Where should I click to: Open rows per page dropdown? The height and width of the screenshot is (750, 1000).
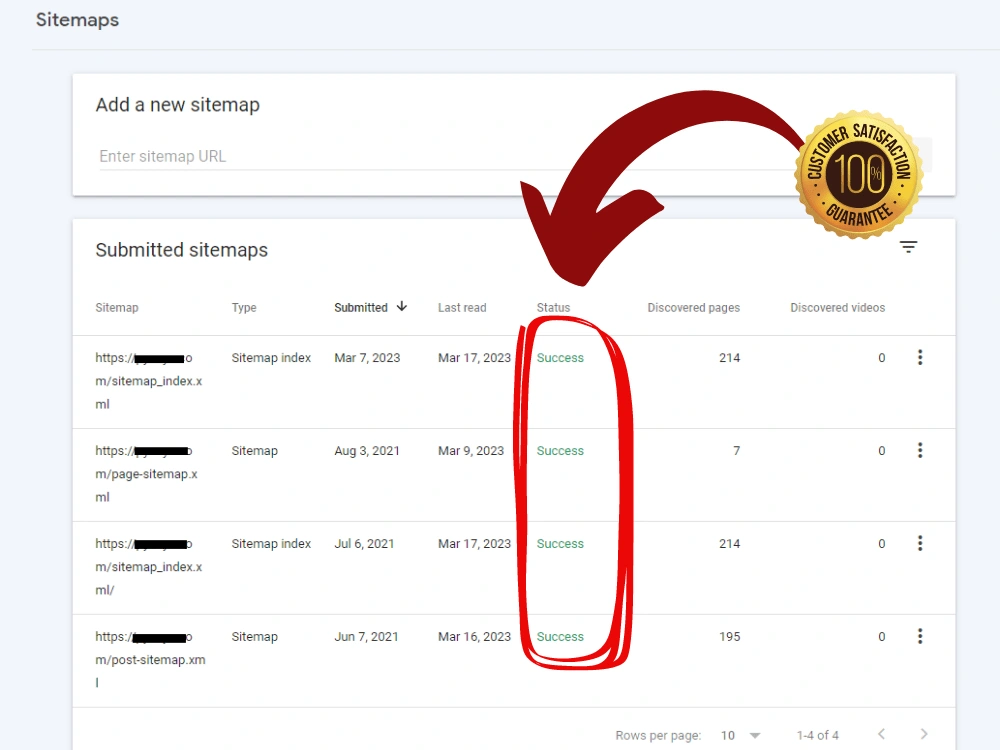741,735
